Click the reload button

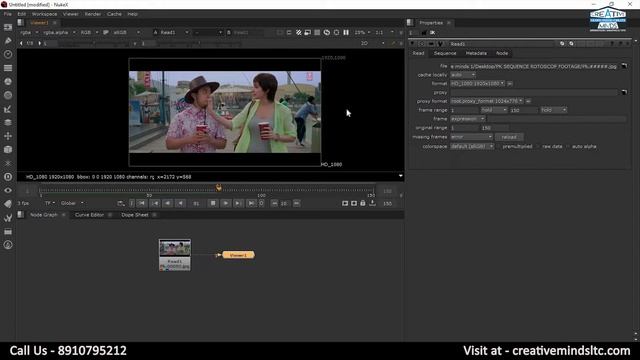pyautogui.click(x=509, y=137)
